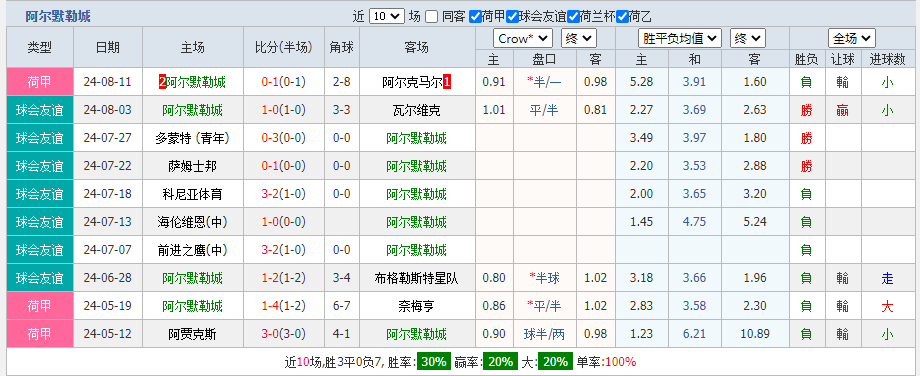Open the 胜平负均值 dropdown
The height and width of the screenshot is (376, 920).
(679, 39)
